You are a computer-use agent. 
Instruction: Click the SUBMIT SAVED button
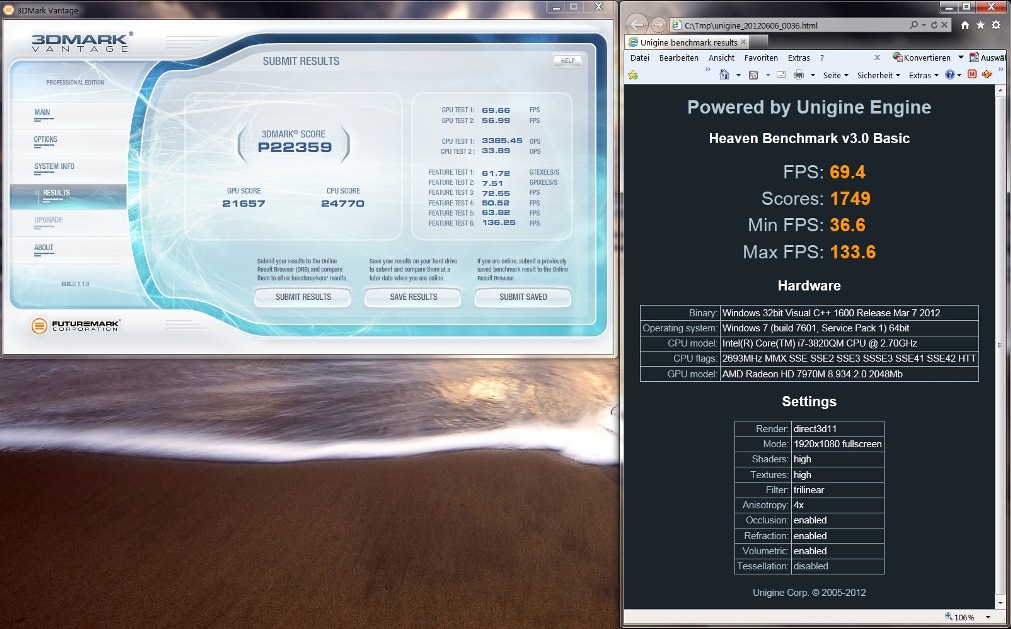point(523,297)
